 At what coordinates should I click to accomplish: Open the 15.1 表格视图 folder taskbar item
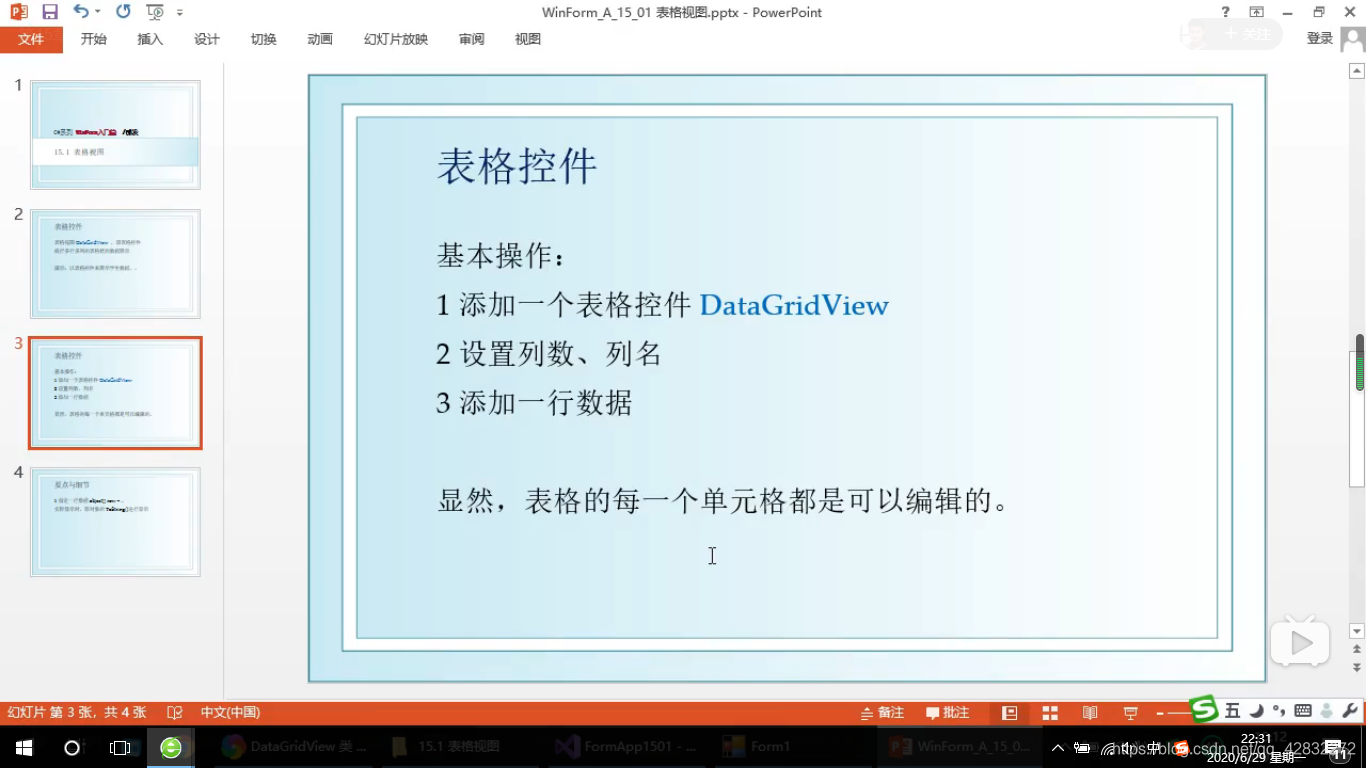(x=460, y=747)
